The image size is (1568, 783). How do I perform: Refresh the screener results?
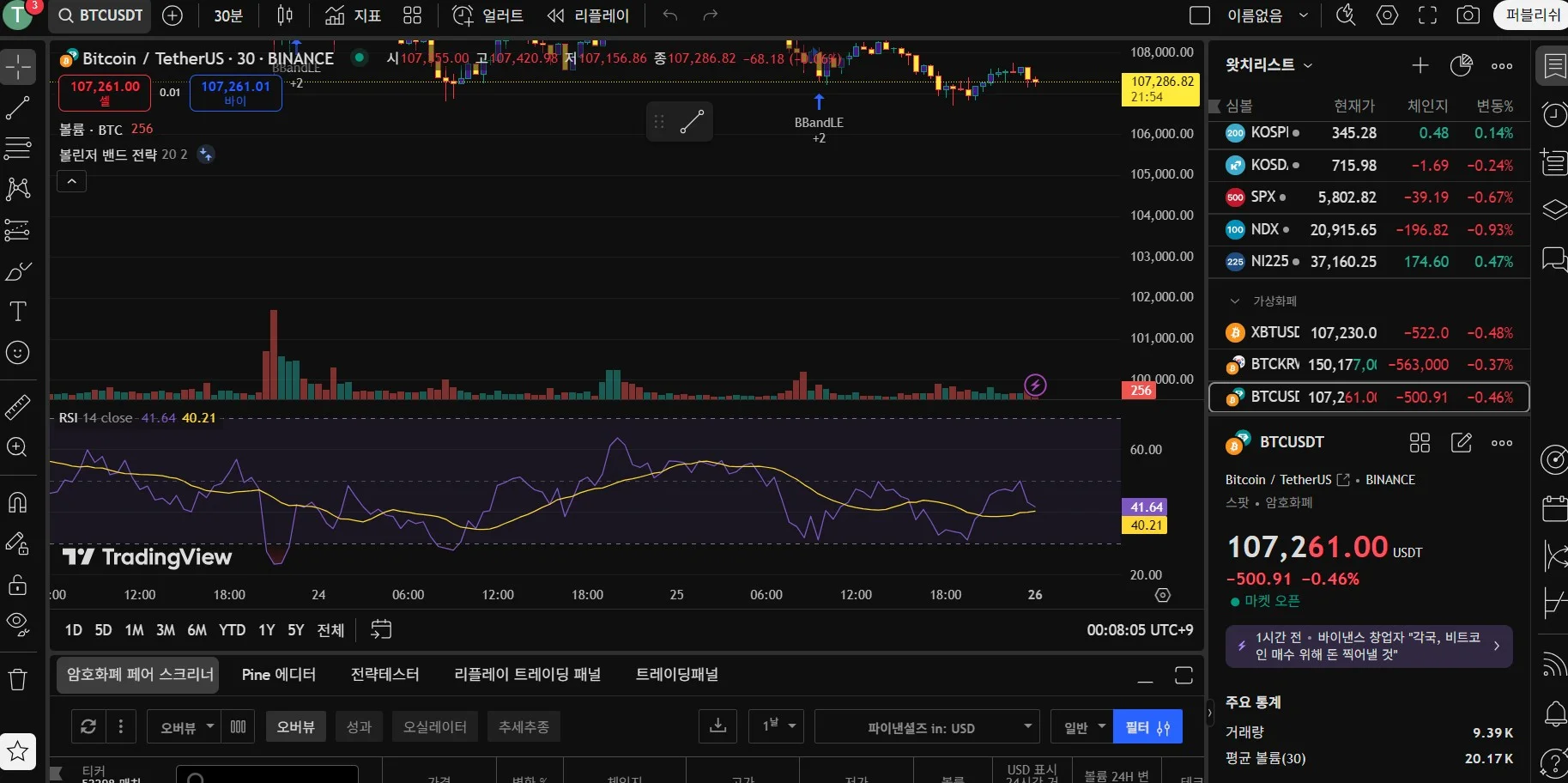pos(88,727)
